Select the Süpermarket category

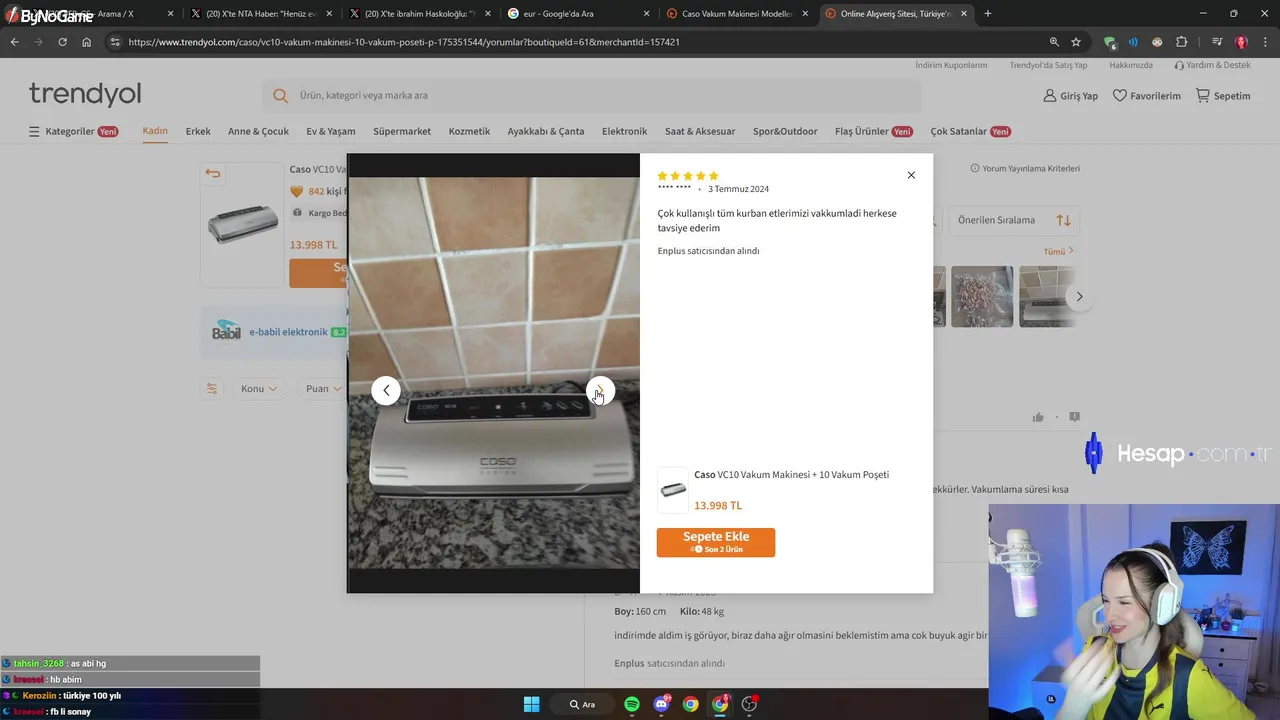[402, 131]
